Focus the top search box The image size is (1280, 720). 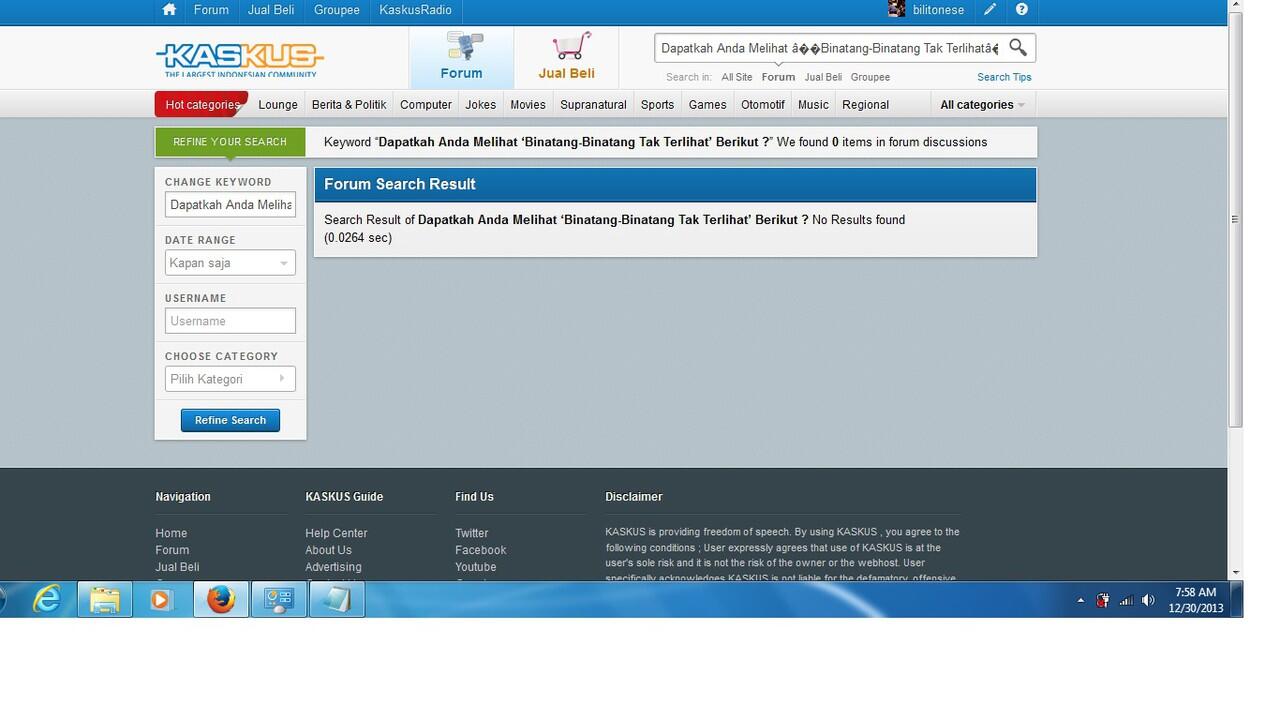click(x=830, y=48)
